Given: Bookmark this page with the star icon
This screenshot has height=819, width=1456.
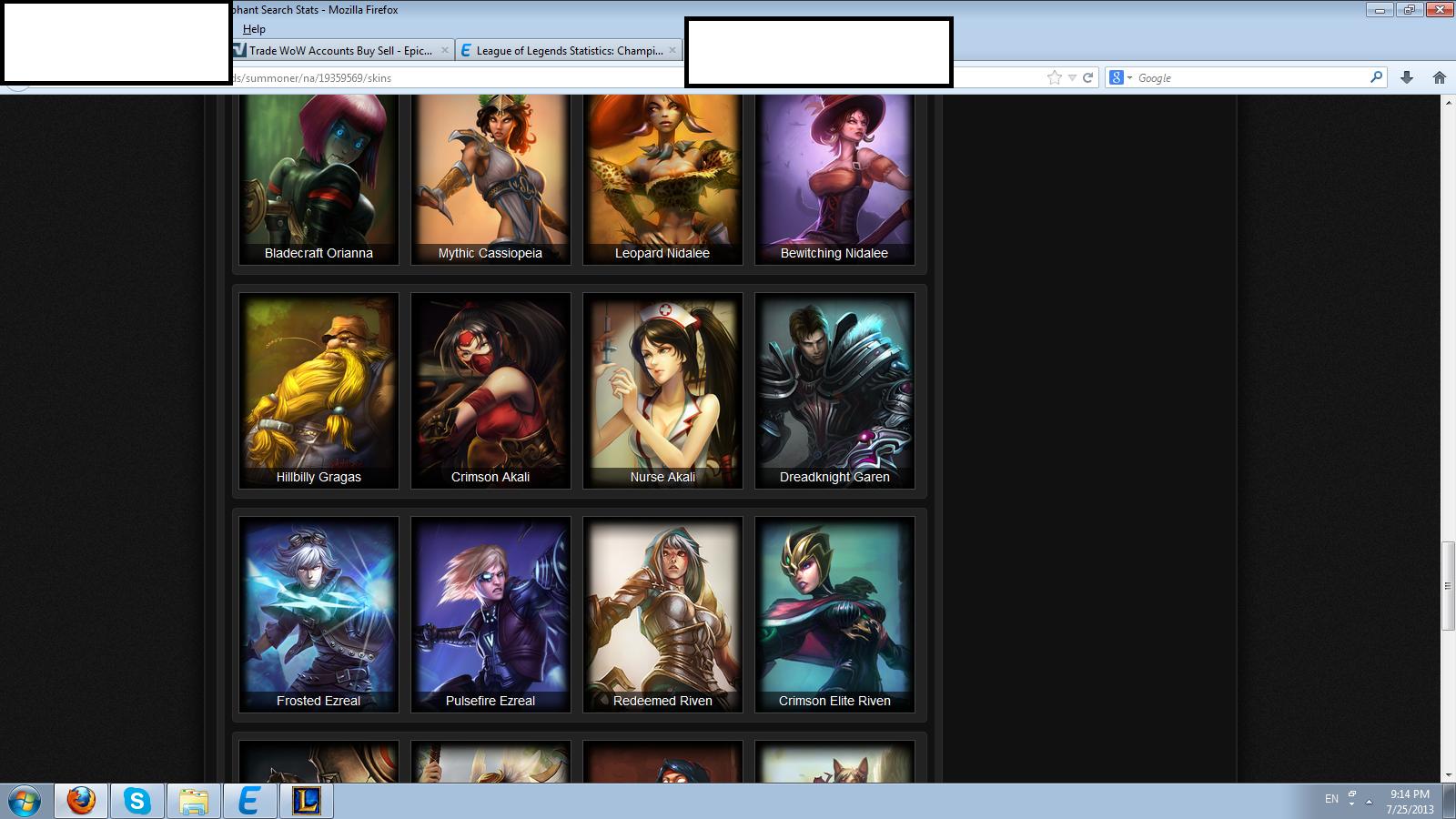Looking at the screenshot, I should click(1054, 77).
